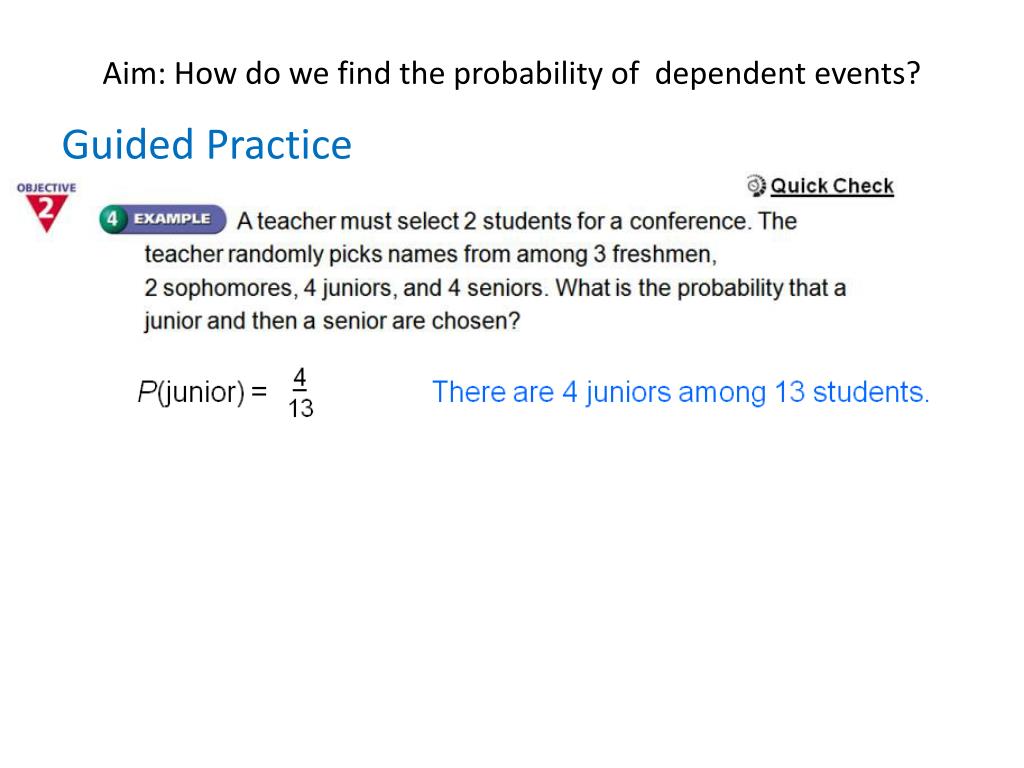
Task: Click the OBJECTIVE label above the triangle
Action: tap(46, 188)
